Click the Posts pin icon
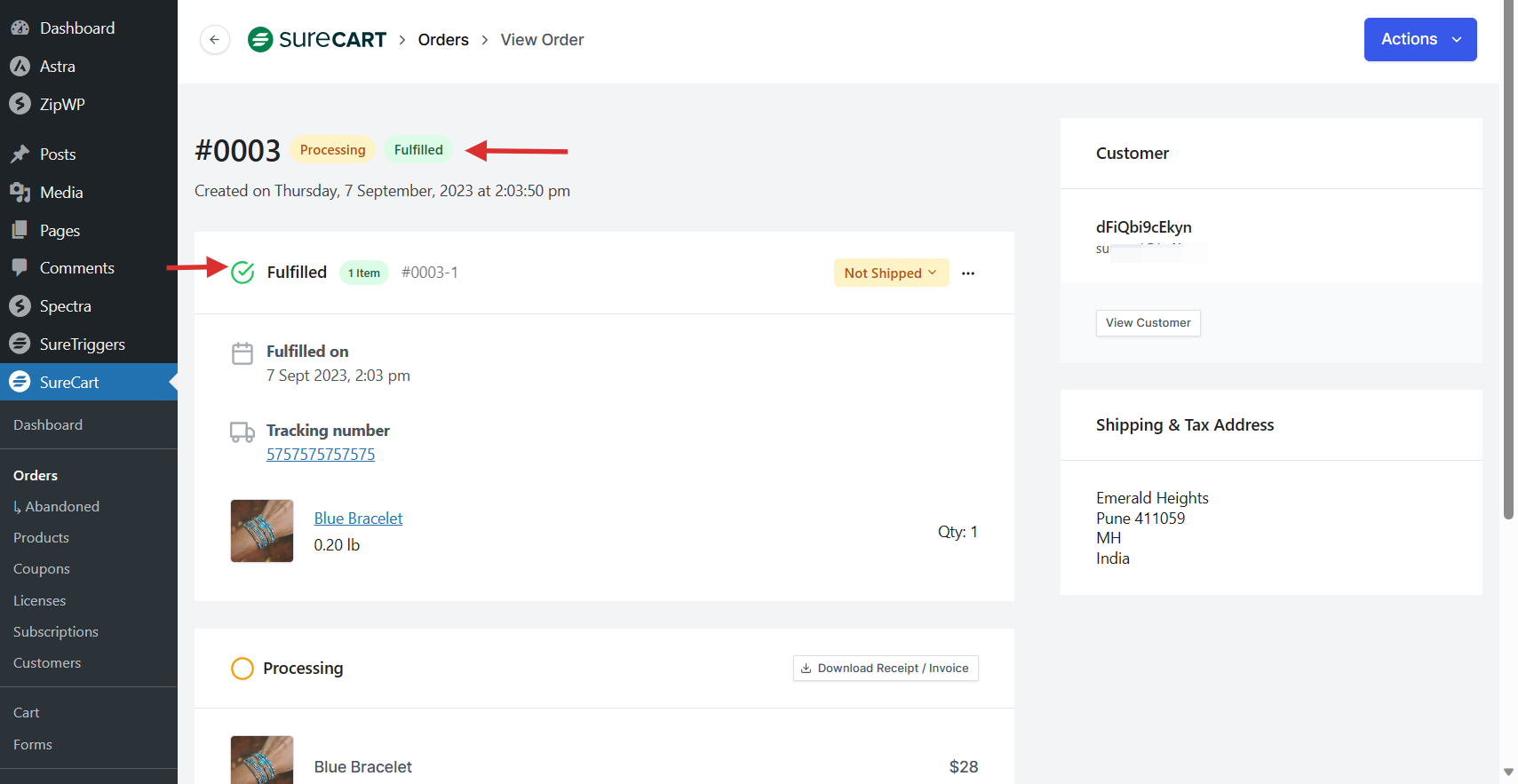Screen dimensions: 1518x784 tap(20, 154)
